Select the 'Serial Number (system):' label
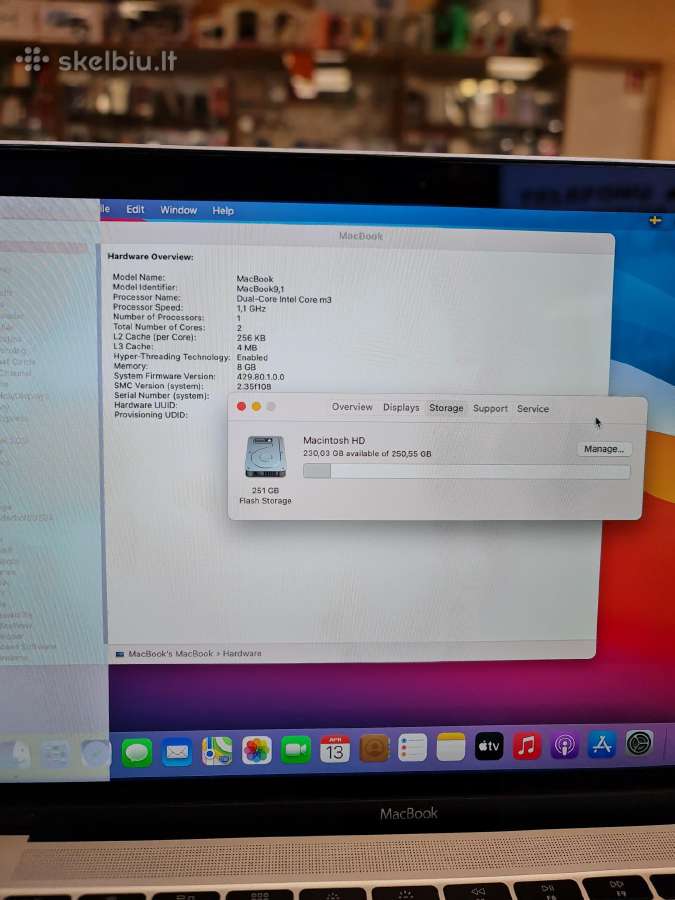Screen dimensions: 675x900 [x=161, y=395]
